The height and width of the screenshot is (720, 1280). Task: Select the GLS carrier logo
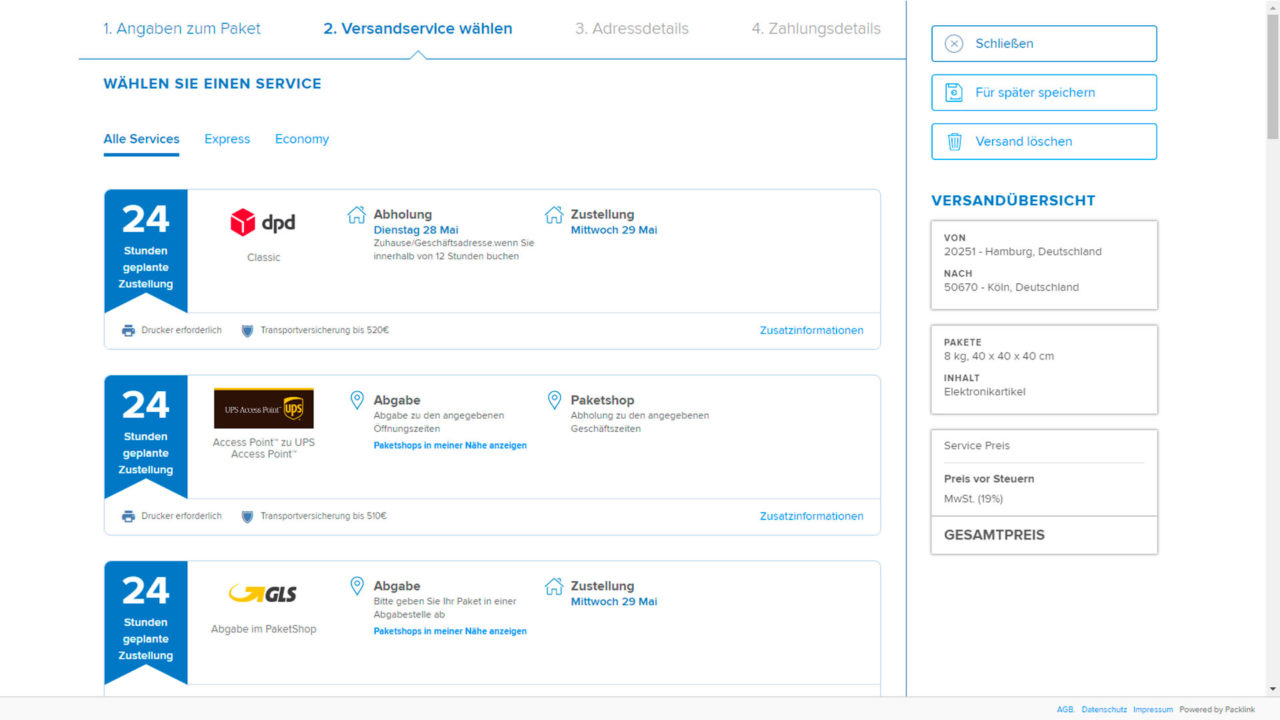click(263, 593)
